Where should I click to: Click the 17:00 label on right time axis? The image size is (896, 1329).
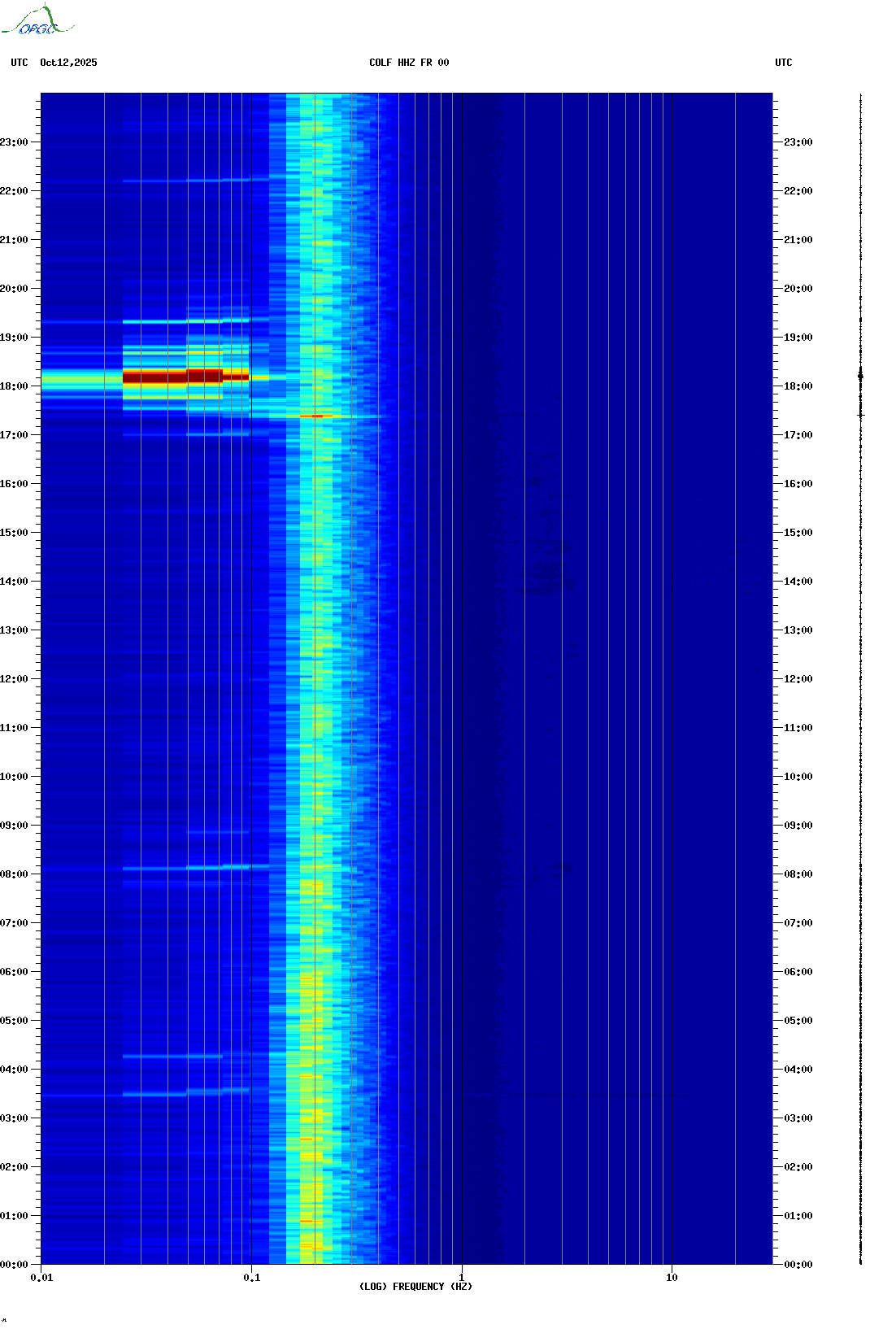click(x=798, y=435)
